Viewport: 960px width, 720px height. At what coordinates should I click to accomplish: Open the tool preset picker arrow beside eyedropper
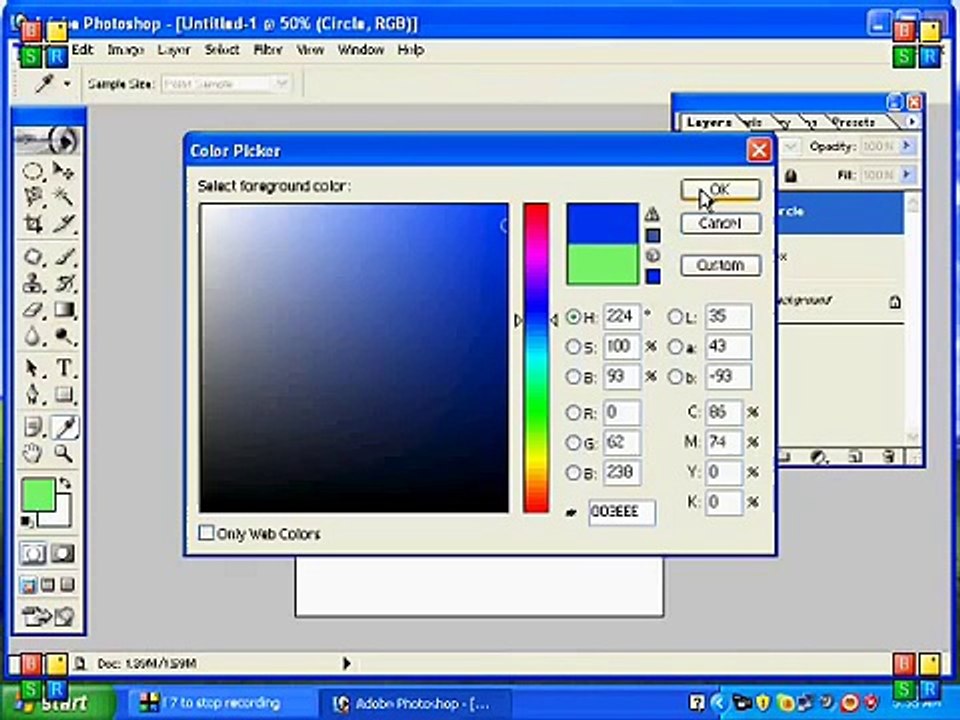[67, 84]
